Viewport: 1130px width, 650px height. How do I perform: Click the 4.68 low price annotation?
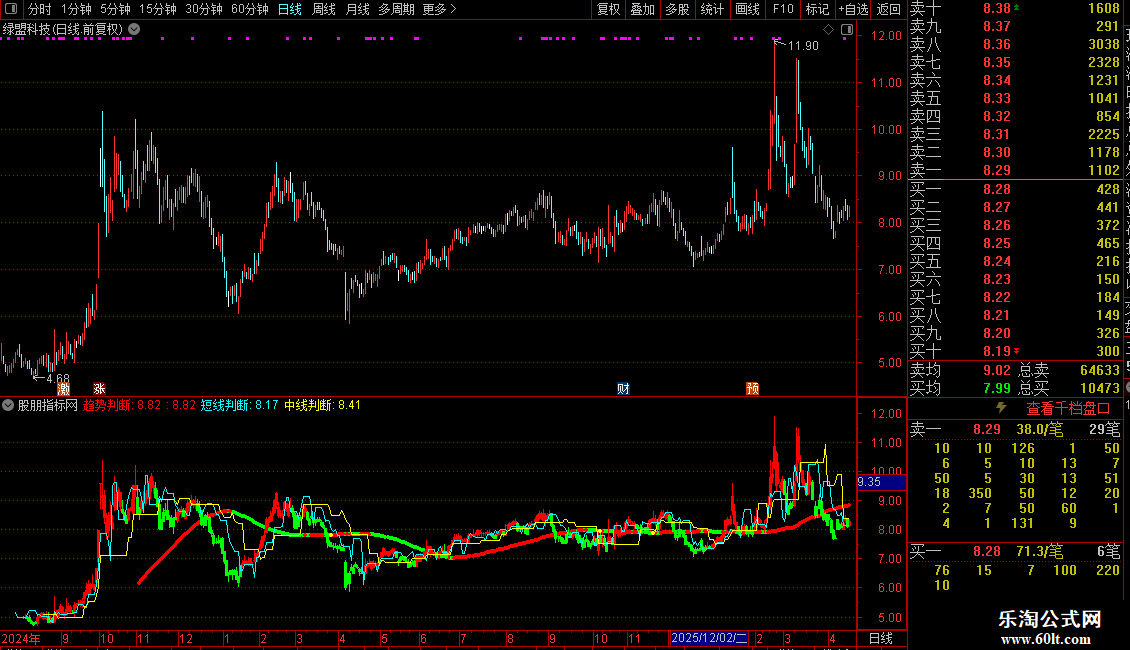point(58,378)
